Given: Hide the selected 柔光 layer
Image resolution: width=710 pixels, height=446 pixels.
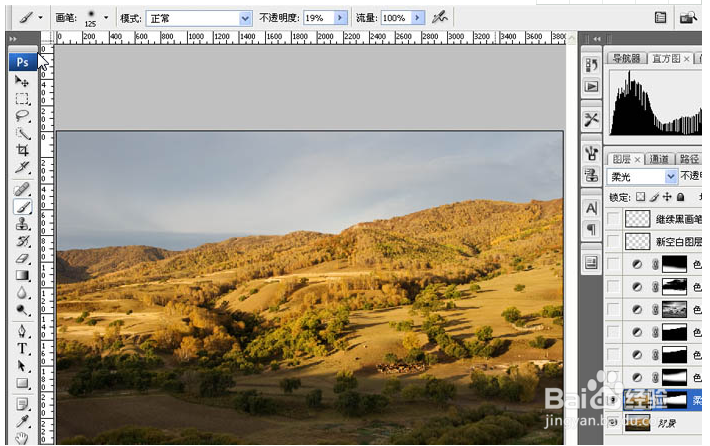Looking at the screenshot, I should click(x=613, y=400).
